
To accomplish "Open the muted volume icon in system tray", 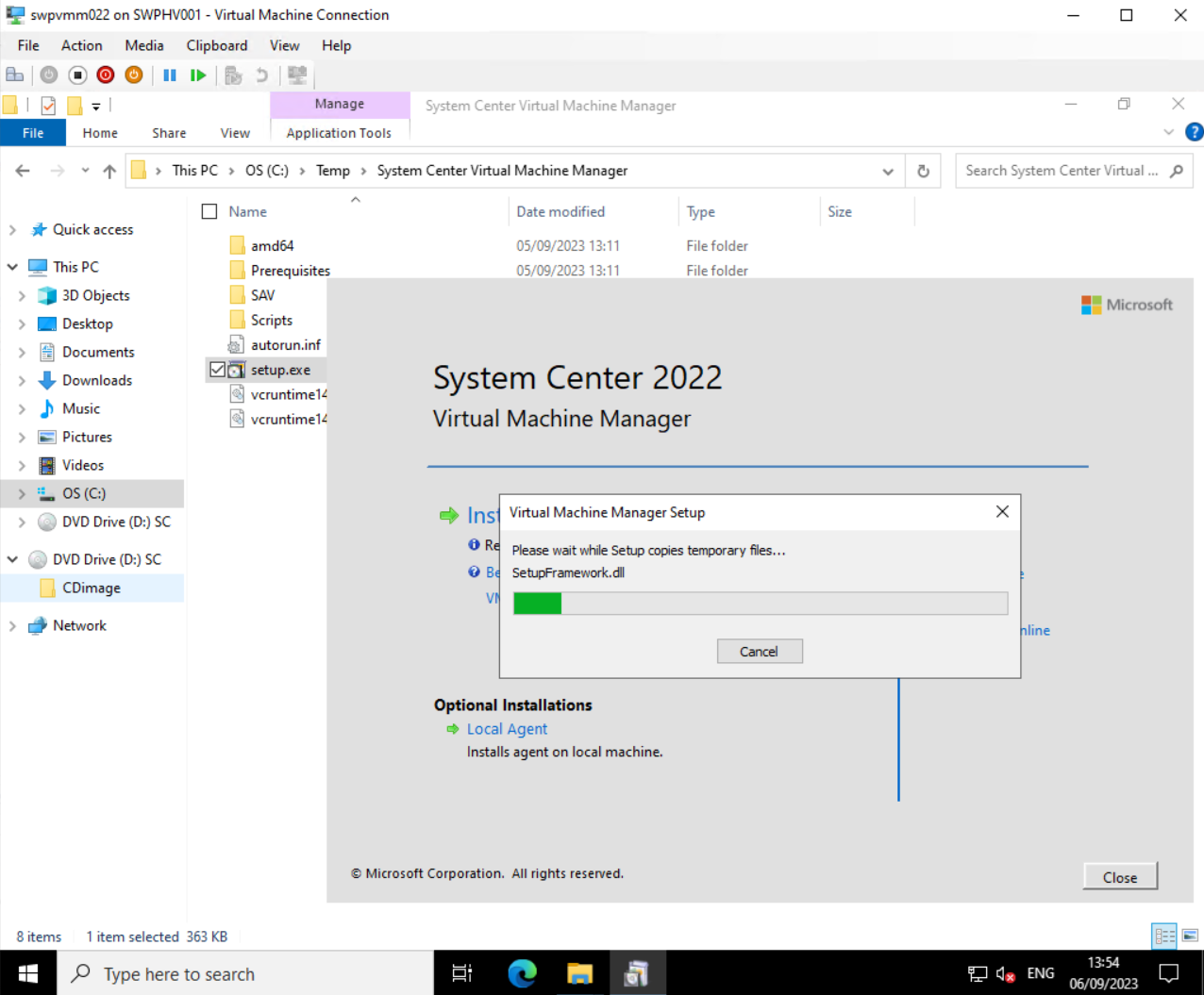I will point(1003,973).
